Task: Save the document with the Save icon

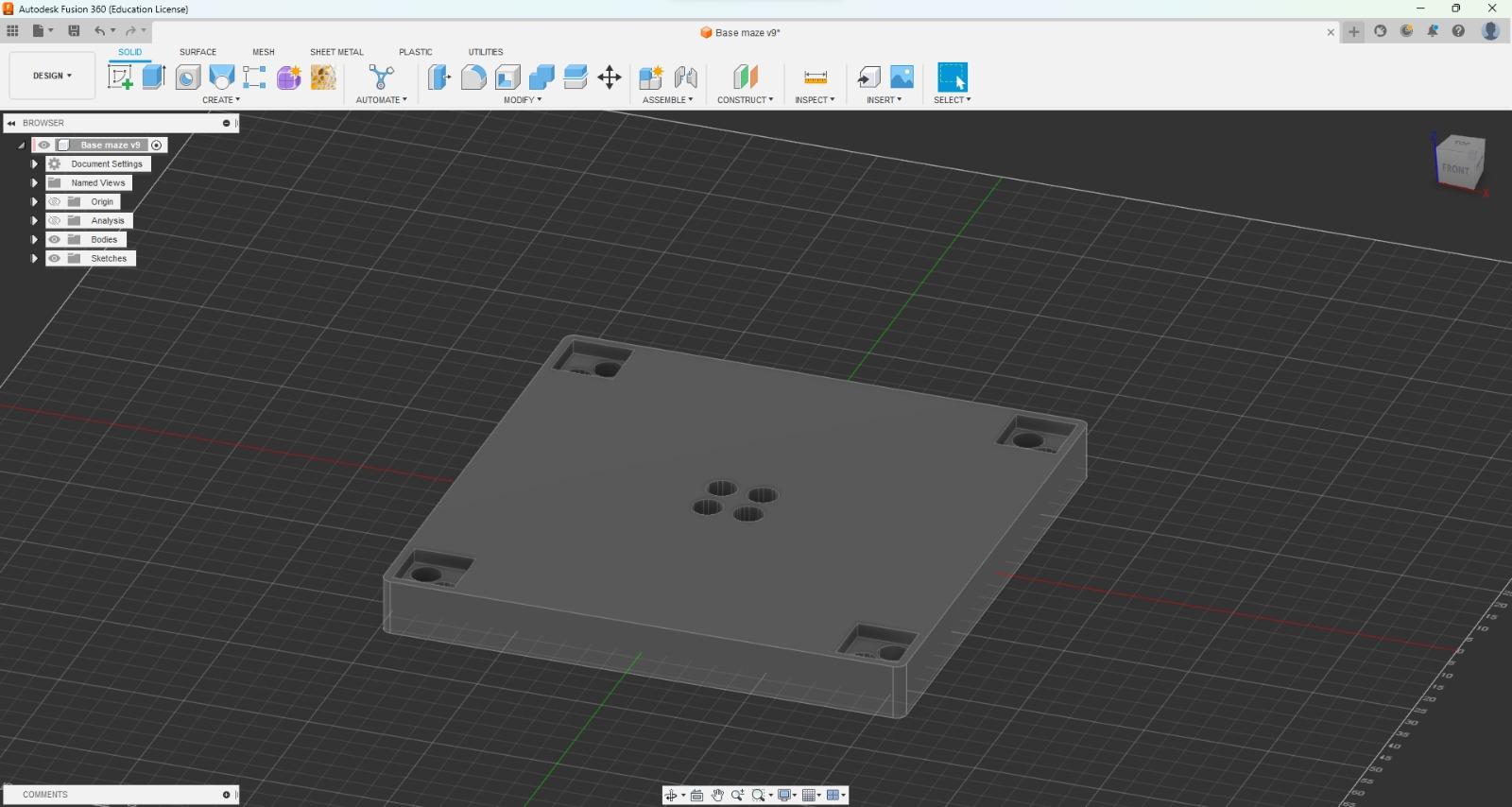Action: (x=74, y=31)
